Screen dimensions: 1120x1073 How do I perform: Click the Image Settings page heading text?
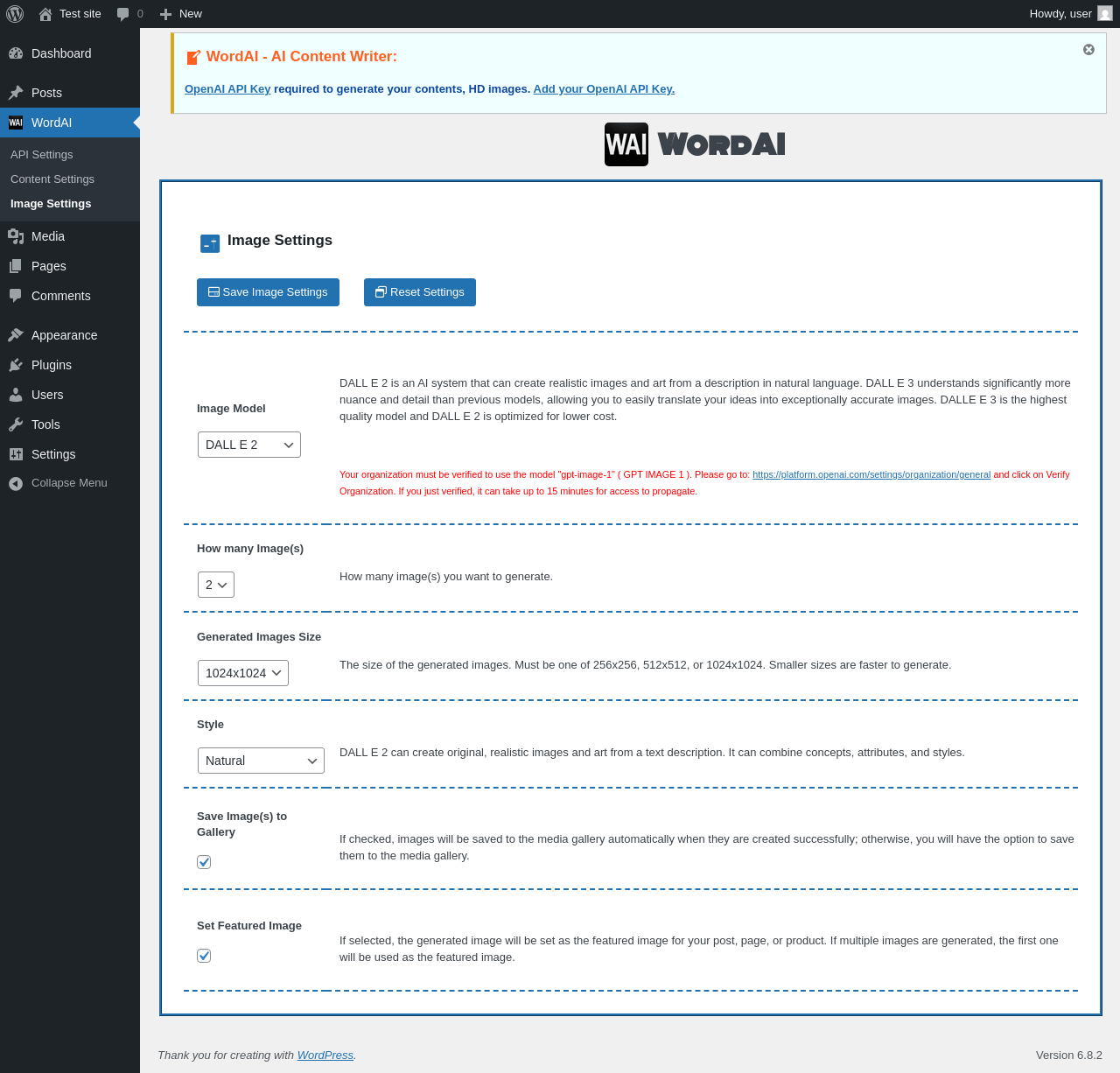click(x=280, y=240)
